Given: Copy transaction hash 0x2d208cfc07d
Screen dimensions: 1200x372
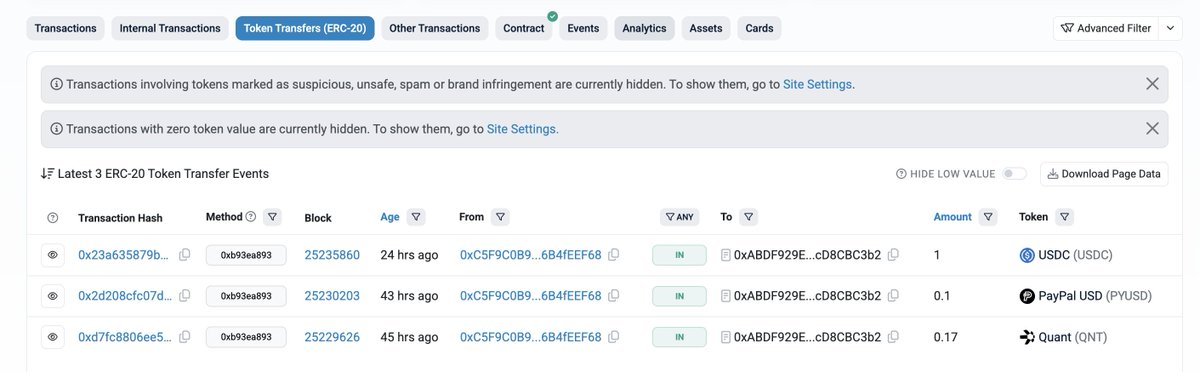Looking at the screenshot, I should [184, 296].
